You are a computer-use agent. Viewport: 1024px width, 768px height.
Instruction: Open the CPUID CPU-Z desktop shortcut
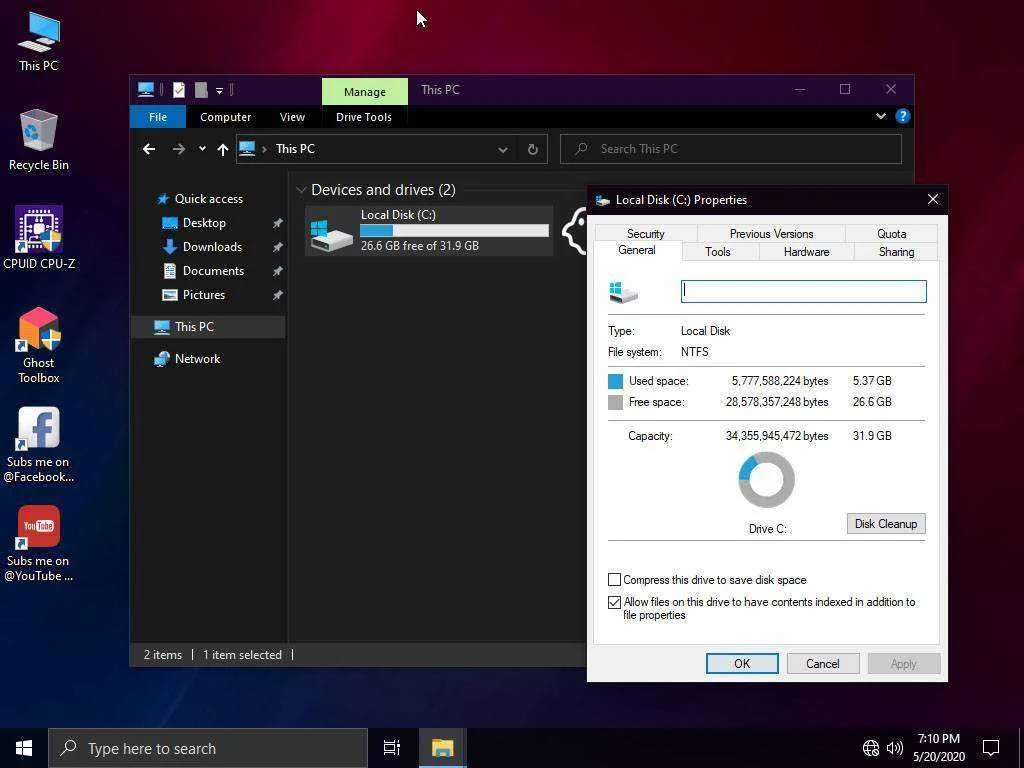(x=39, y=237)
